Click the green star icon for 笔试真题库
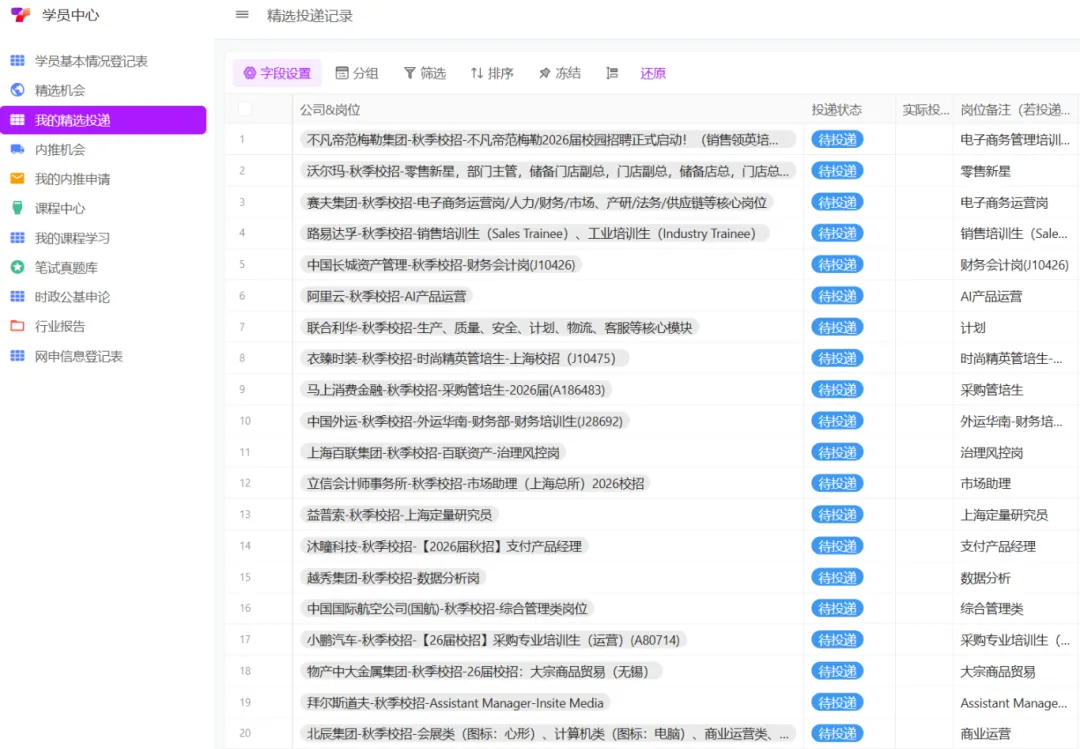 pyautogui.click(x=17, y=267)
